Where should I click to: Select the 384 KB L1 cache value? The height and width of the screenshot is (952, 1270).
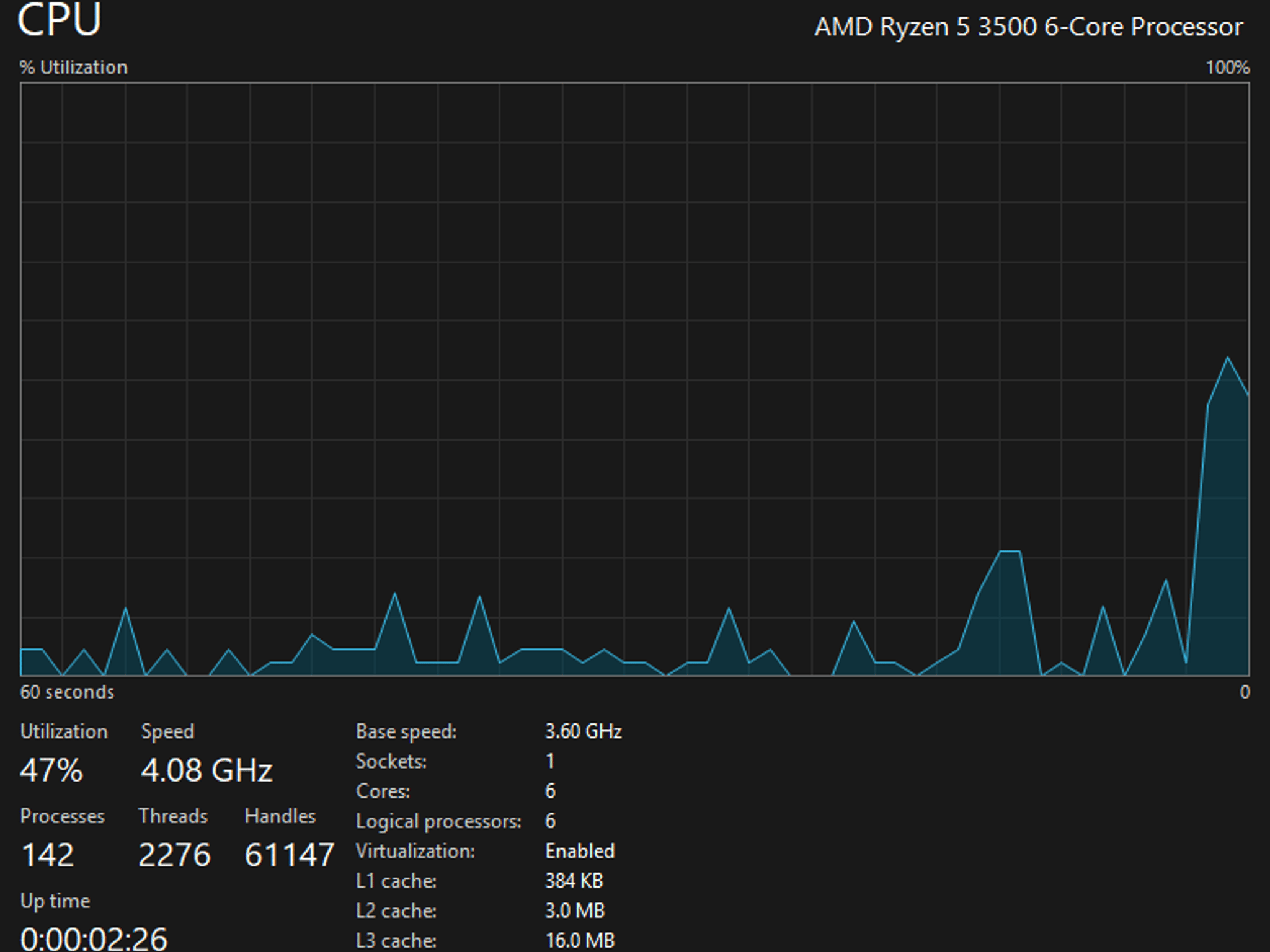point(574,881)
